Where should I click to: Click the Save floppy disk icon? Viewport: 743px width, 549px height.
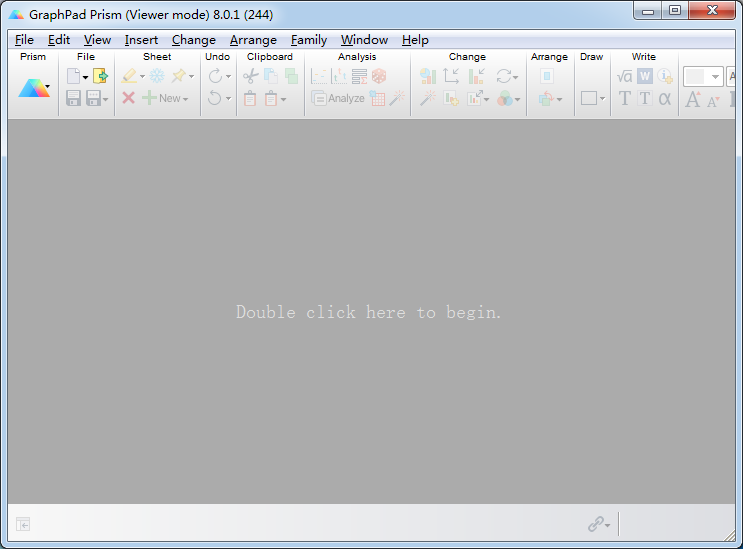coord(73,98)
